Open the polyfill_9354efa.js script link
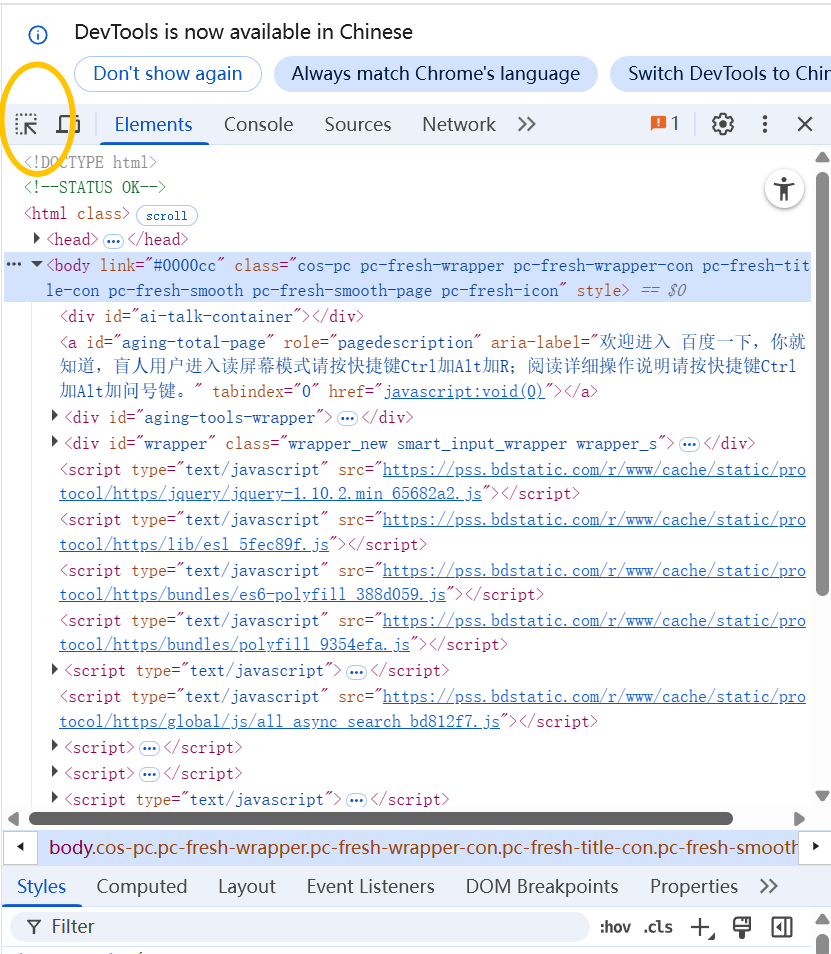This screenshot has width=831, height=954. coord(433,632)
